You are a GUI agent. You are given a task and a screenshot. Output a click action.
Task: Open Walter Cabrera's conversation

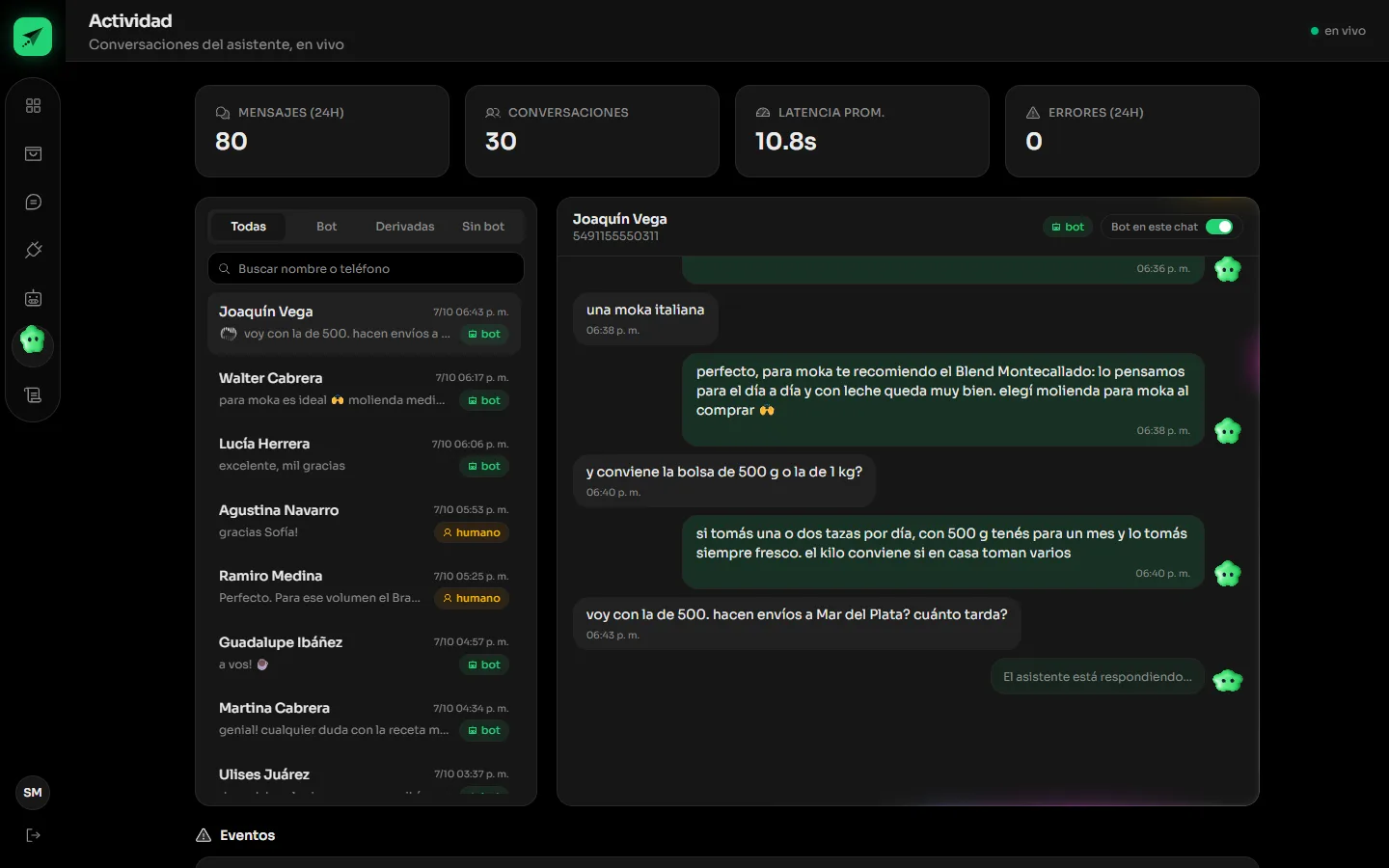pos(366,389)
